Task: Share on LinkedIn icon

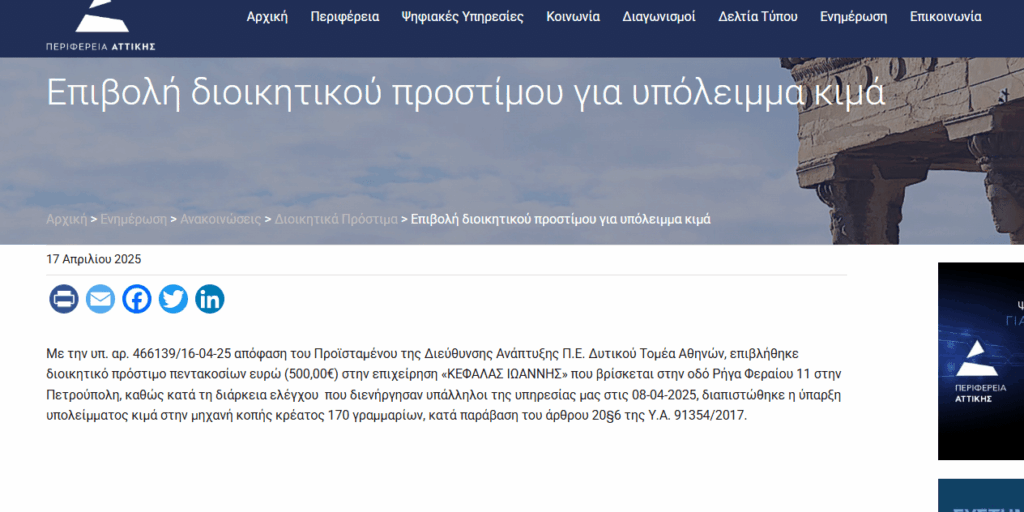Action: click(210, 299)
